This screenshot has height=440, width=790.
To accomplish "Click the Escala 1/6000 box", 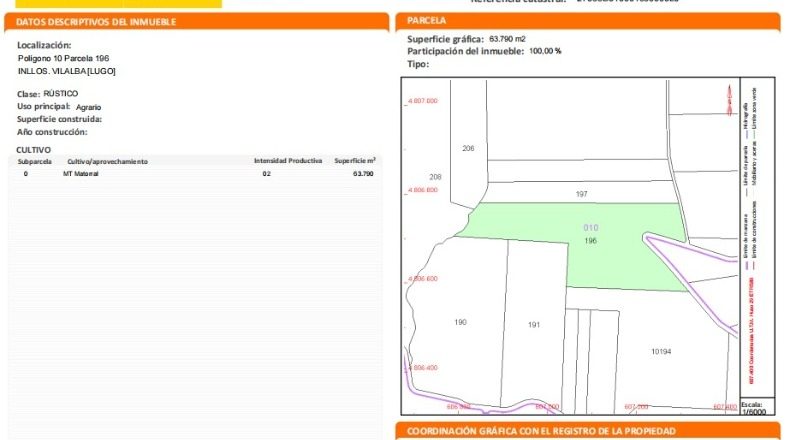I will coord(757,408).
